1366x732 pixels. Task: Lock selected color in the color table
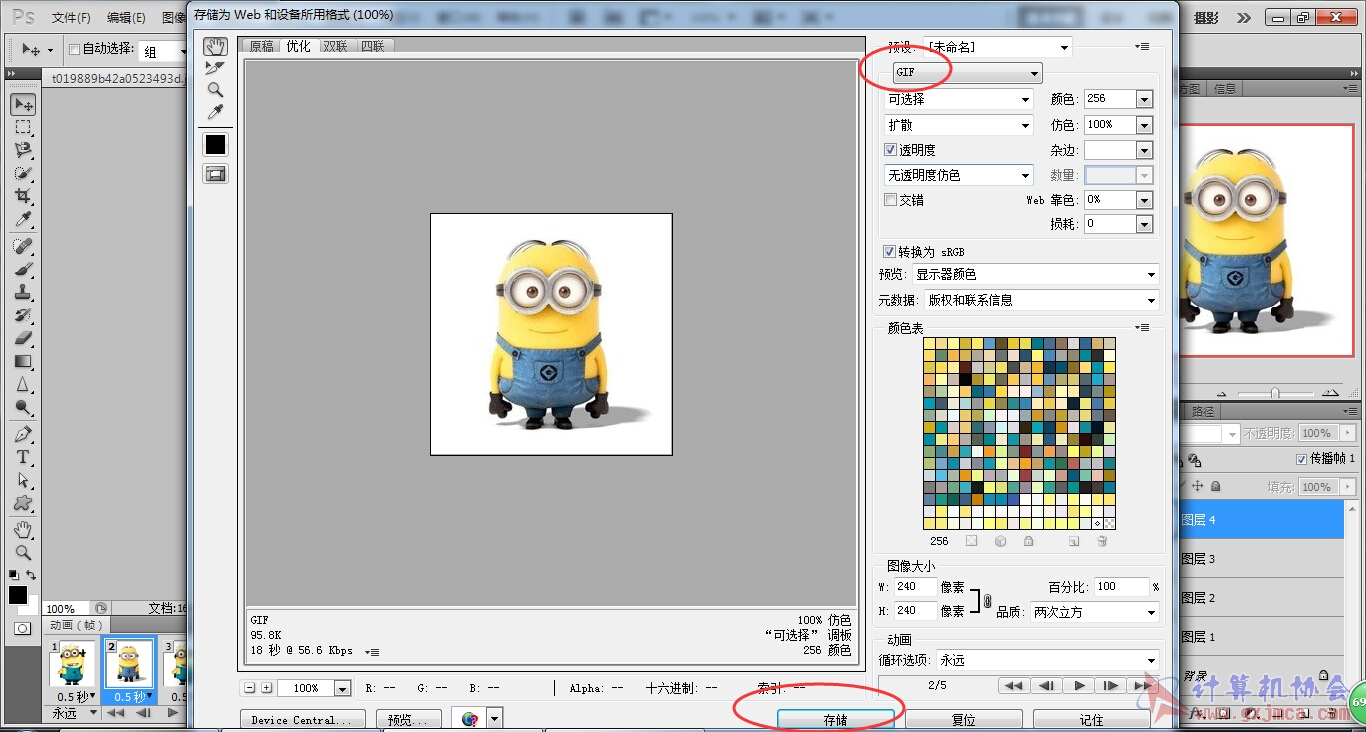tap(1028, 541)
